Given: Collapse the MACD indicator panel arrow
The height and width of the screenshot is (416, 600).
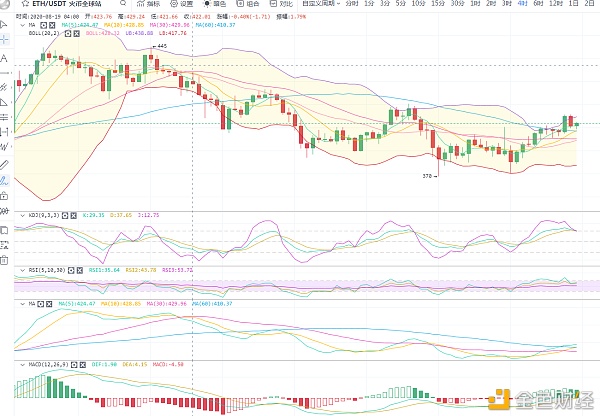Looking at the screenshot, I should pos(23,365).
